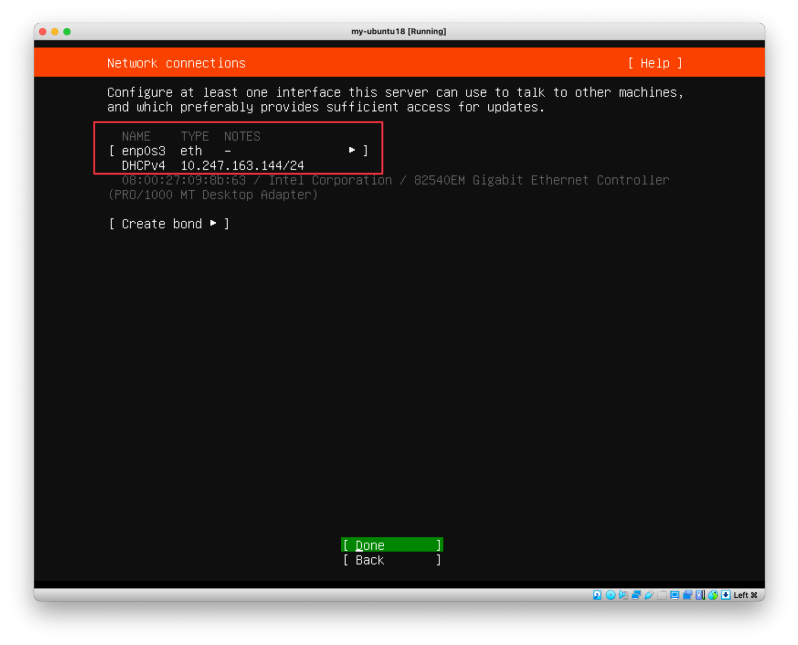The height and width of the screenshot is (645, 798).
Task: Click the MAC address 08:00:27:09:8b:63 line
Action: [x=184, y=180]
